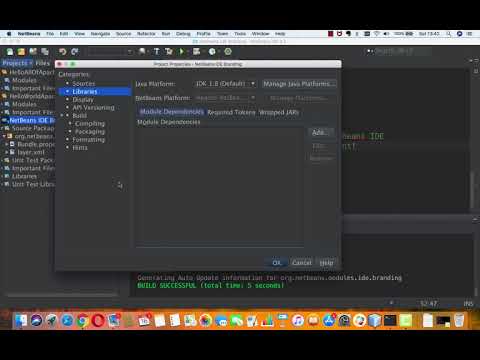Switch to the Wrapped JARs tab
Screen dimensions: 480x360
click(279, 112)
